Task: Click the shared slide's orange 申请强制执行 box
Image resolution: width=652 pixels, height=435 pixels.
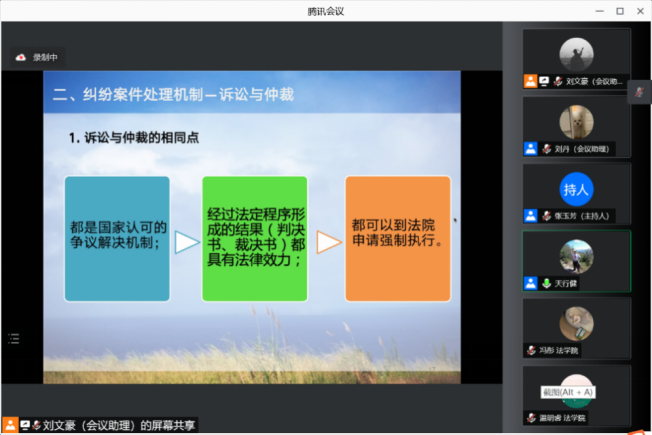Action: tap(397, 239)
